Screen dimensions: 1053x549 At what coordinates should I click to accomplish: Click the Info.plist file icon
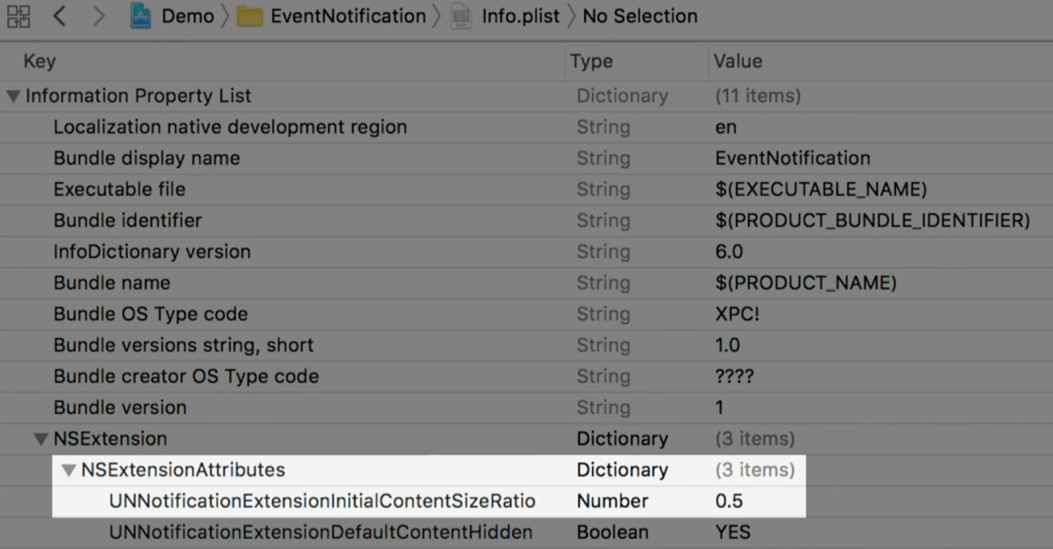tap(461, 17)
